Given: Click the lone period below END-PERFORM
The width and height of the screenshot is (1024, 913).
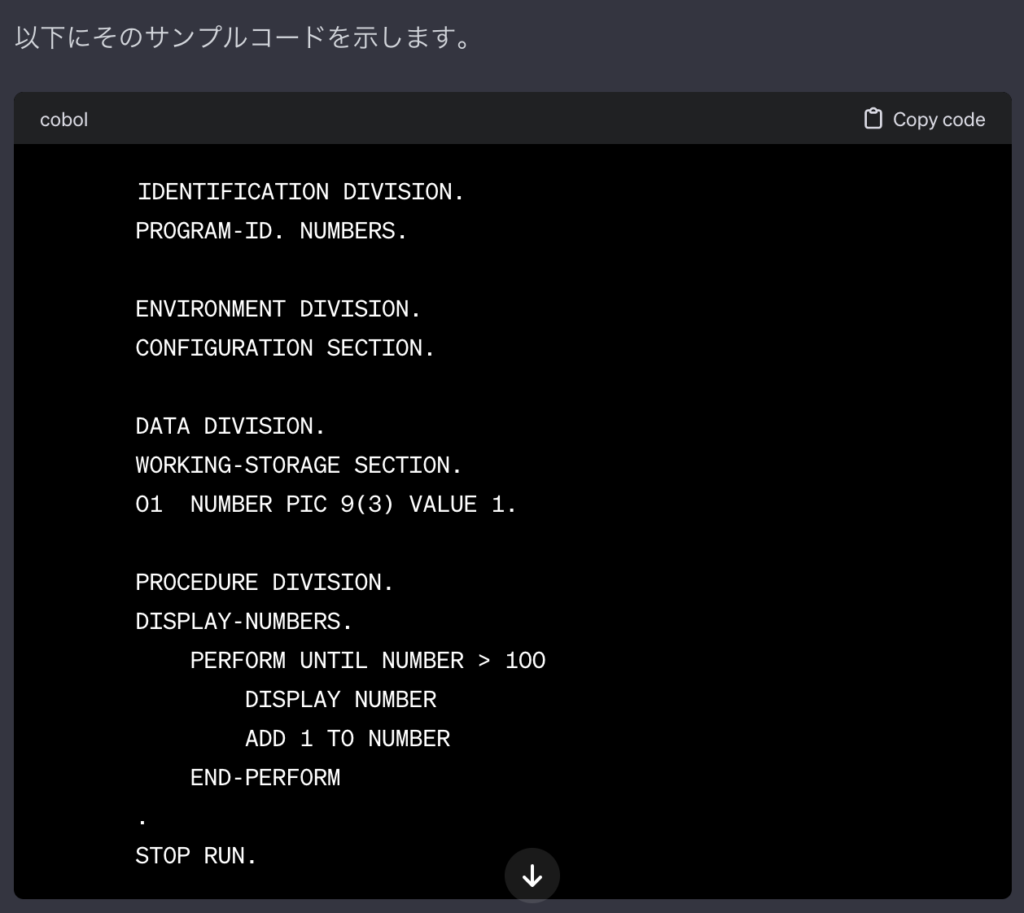Looking at the screenshot, I should (x=142, y=821).
